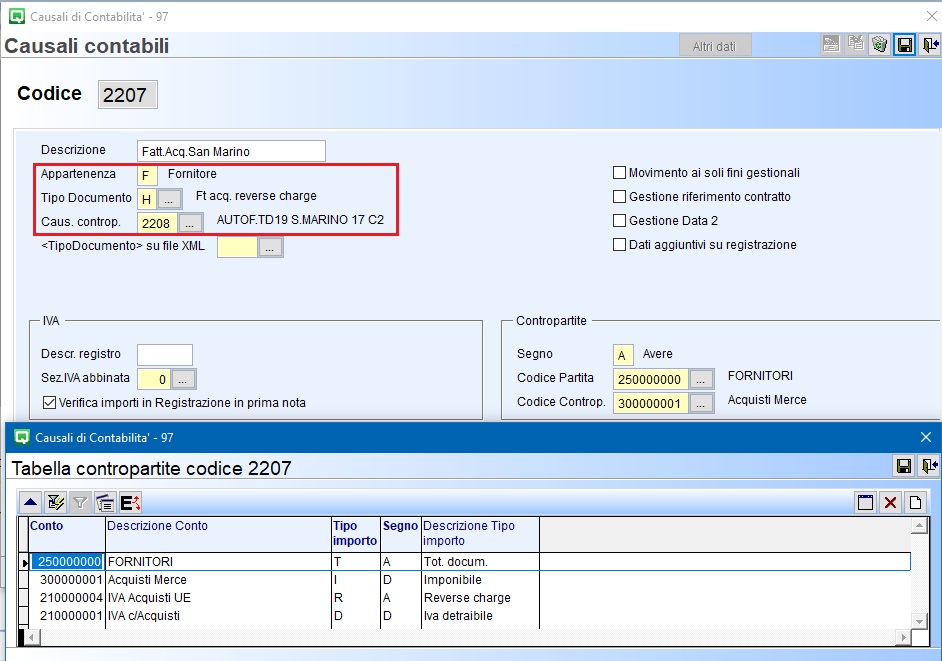Click the quick filter lightning icon
The image size is (942, 661).
point(55,502)
